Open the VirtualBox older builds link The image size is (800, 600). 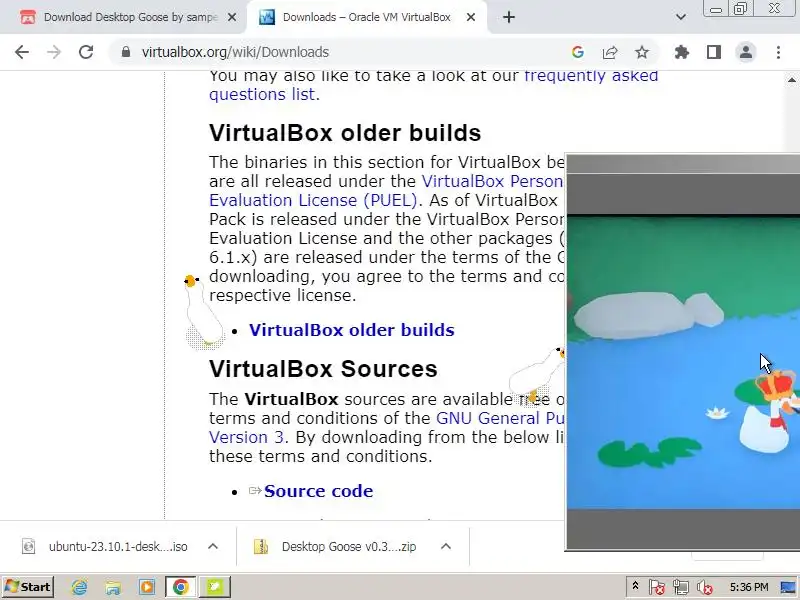[x=352, y=330]
